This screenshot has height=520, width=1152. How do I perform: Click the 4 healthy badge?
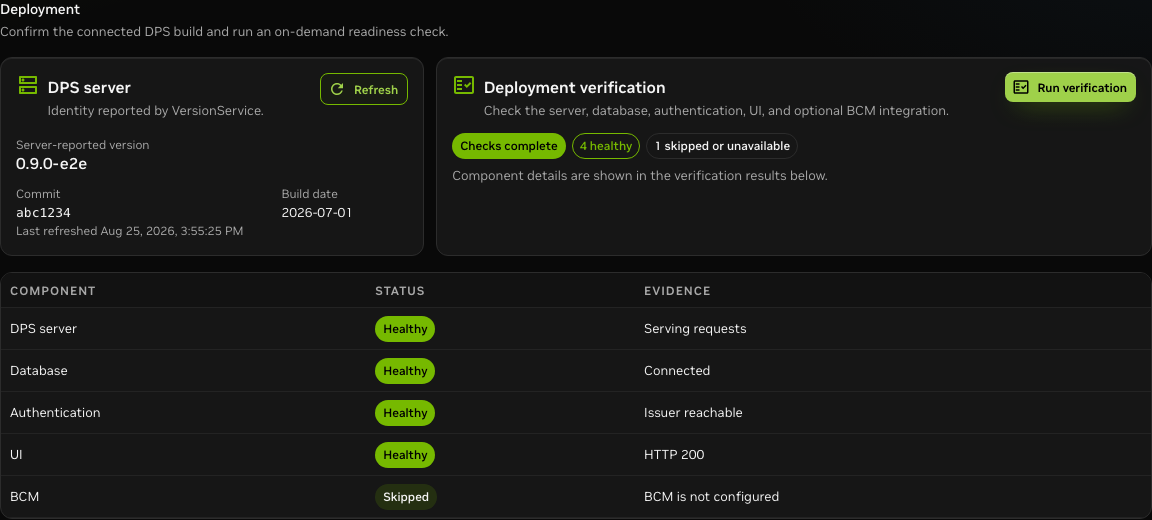pos(606,146)
